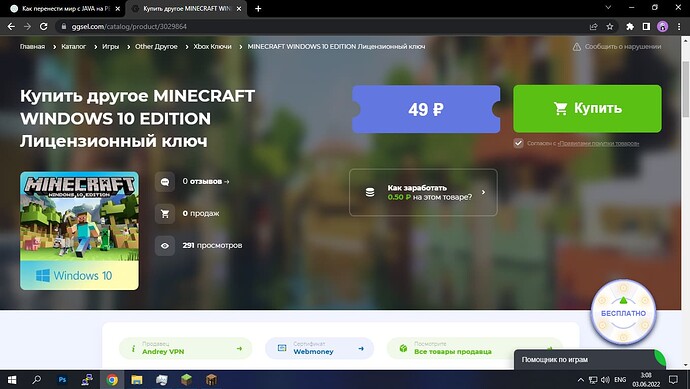Screen dimensions: 690x389
Task: Open the Chrome profile avatar
Action: (x=662, y=26)
